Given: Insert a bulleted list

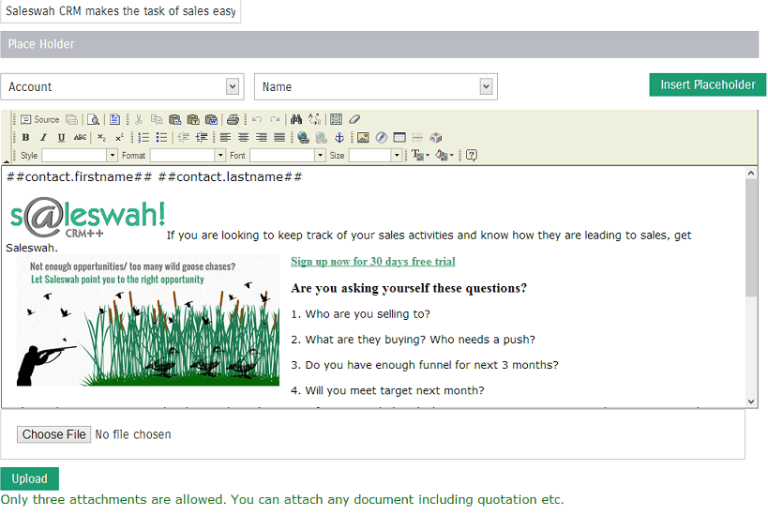Looking at the screenshot, I should [x=162, y=138].
